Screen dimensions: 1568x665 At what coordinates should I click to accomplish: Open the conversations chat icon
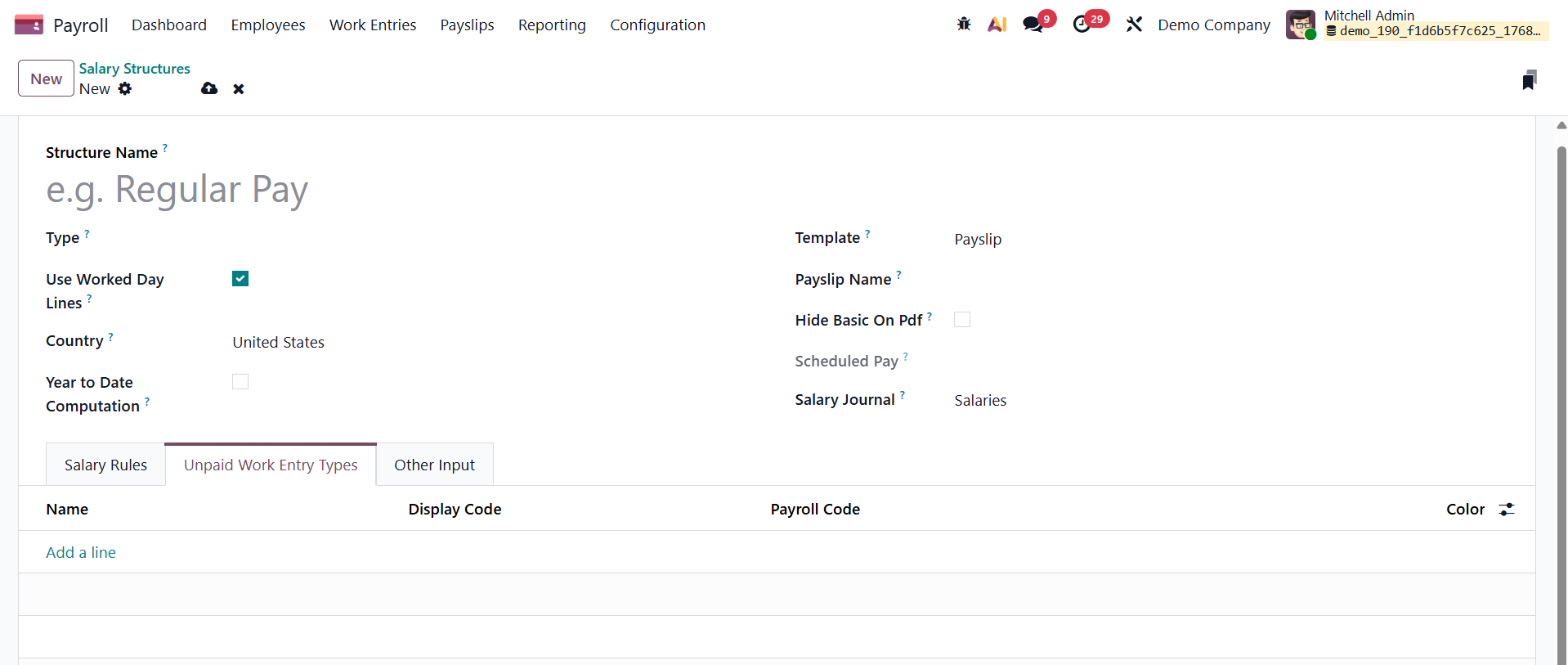(x=1033, y=25)
